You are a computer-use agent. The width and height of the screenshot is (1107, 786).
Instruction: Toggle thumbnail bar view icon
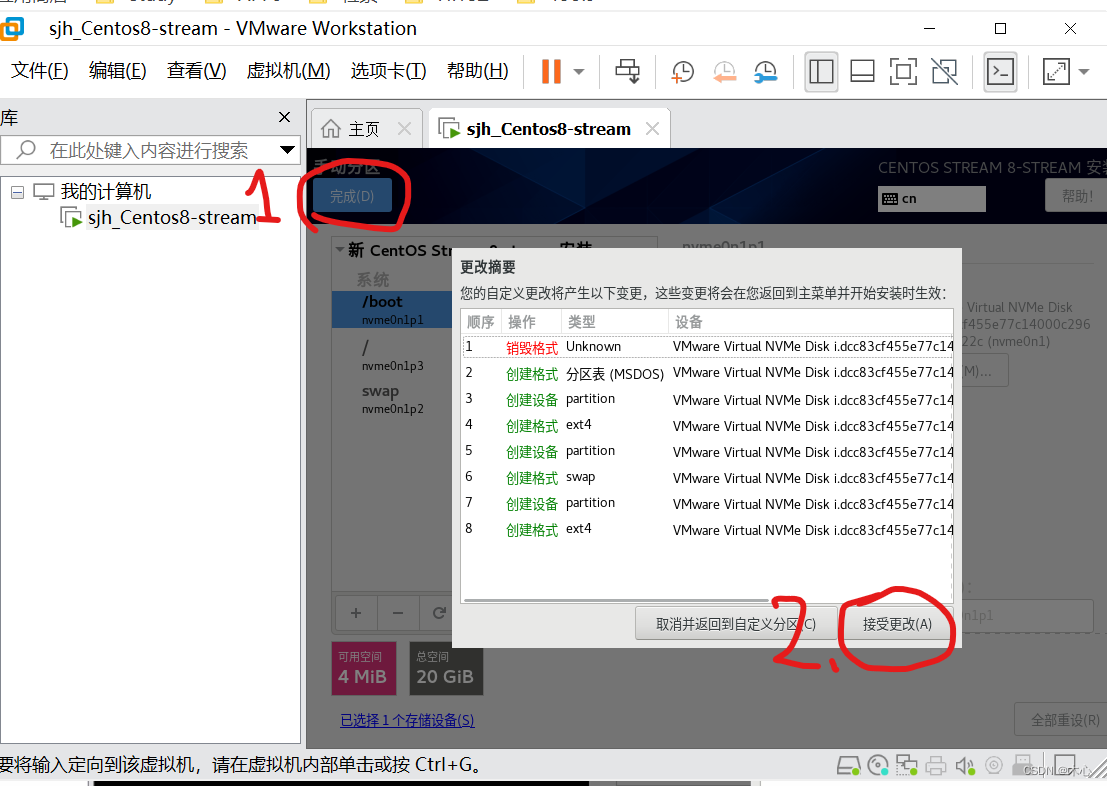tap(862, 71)
